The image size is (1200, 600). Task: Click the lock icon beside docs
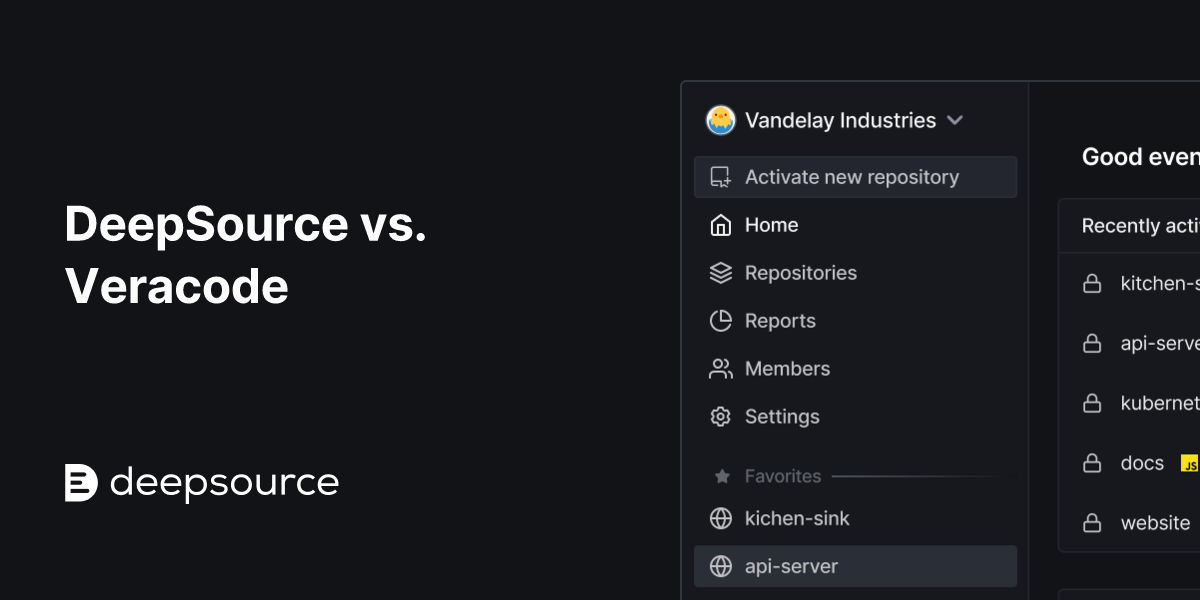point(1092,463)
